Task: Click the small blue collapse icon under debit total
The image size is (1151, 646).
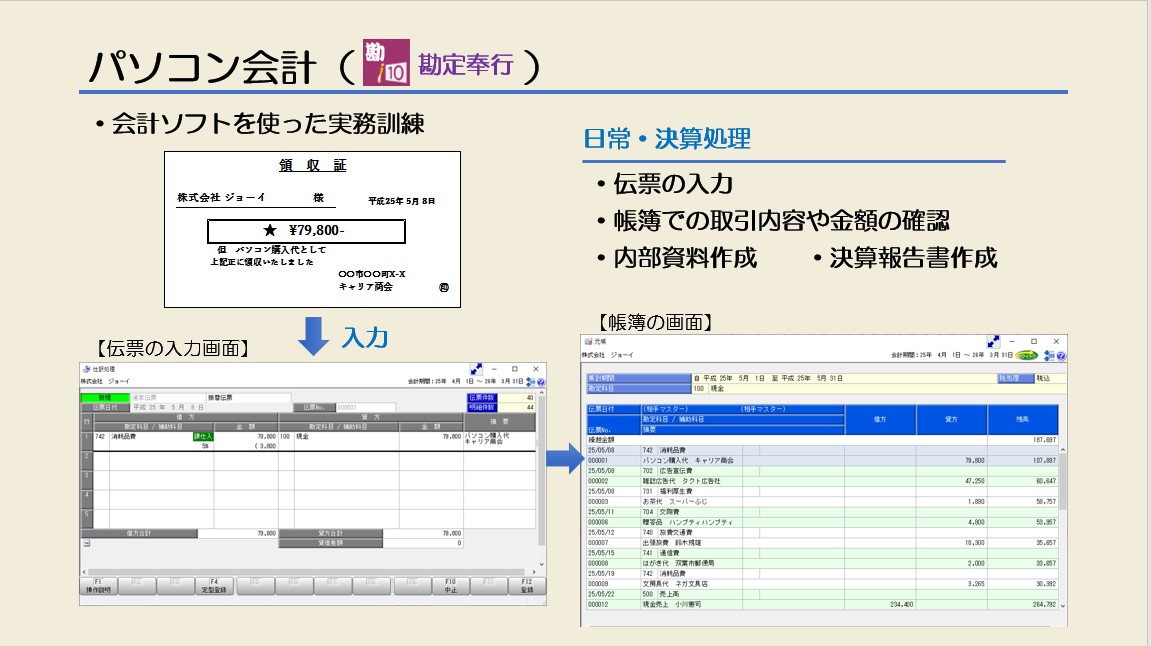Action: pos(87,543)
